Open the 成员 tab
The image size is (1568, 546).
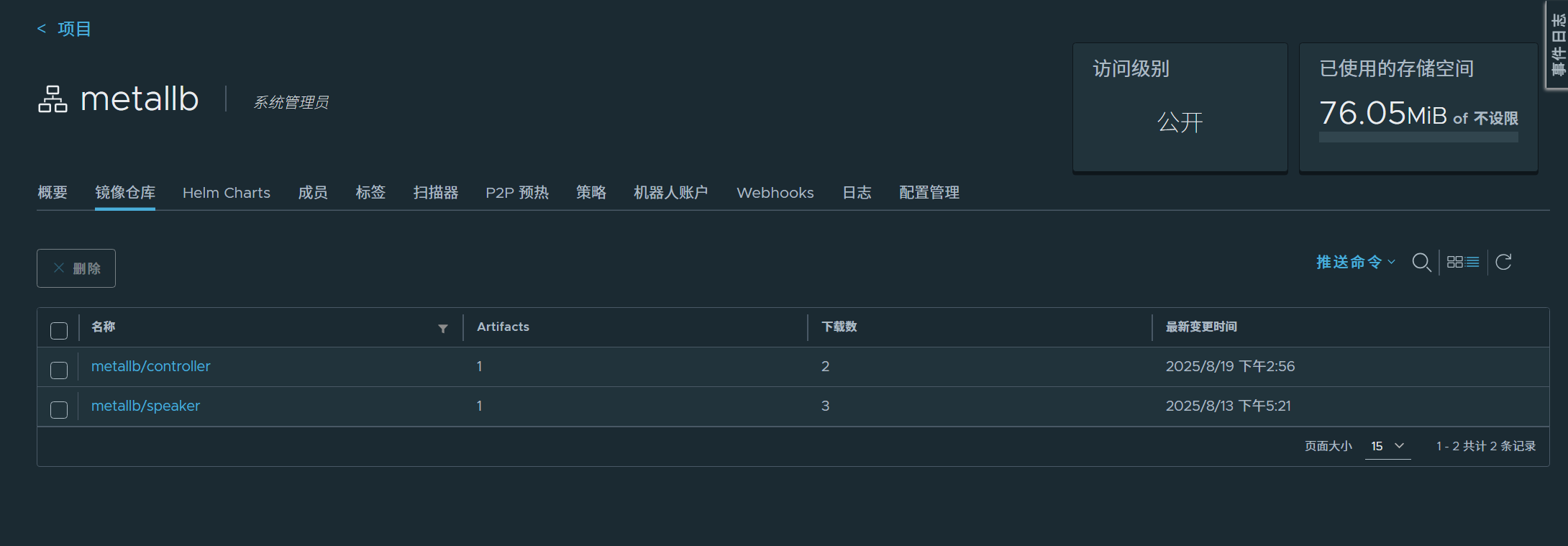coord(313,193)
